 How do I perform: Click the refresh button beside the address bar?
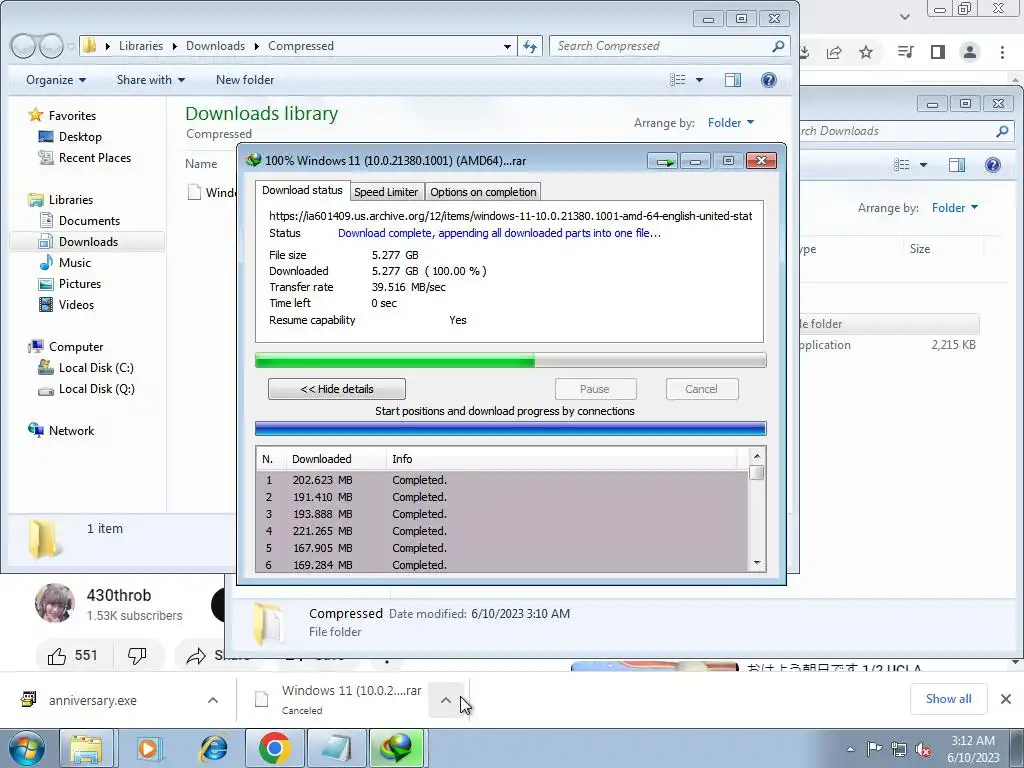click(x=530, y=46)
